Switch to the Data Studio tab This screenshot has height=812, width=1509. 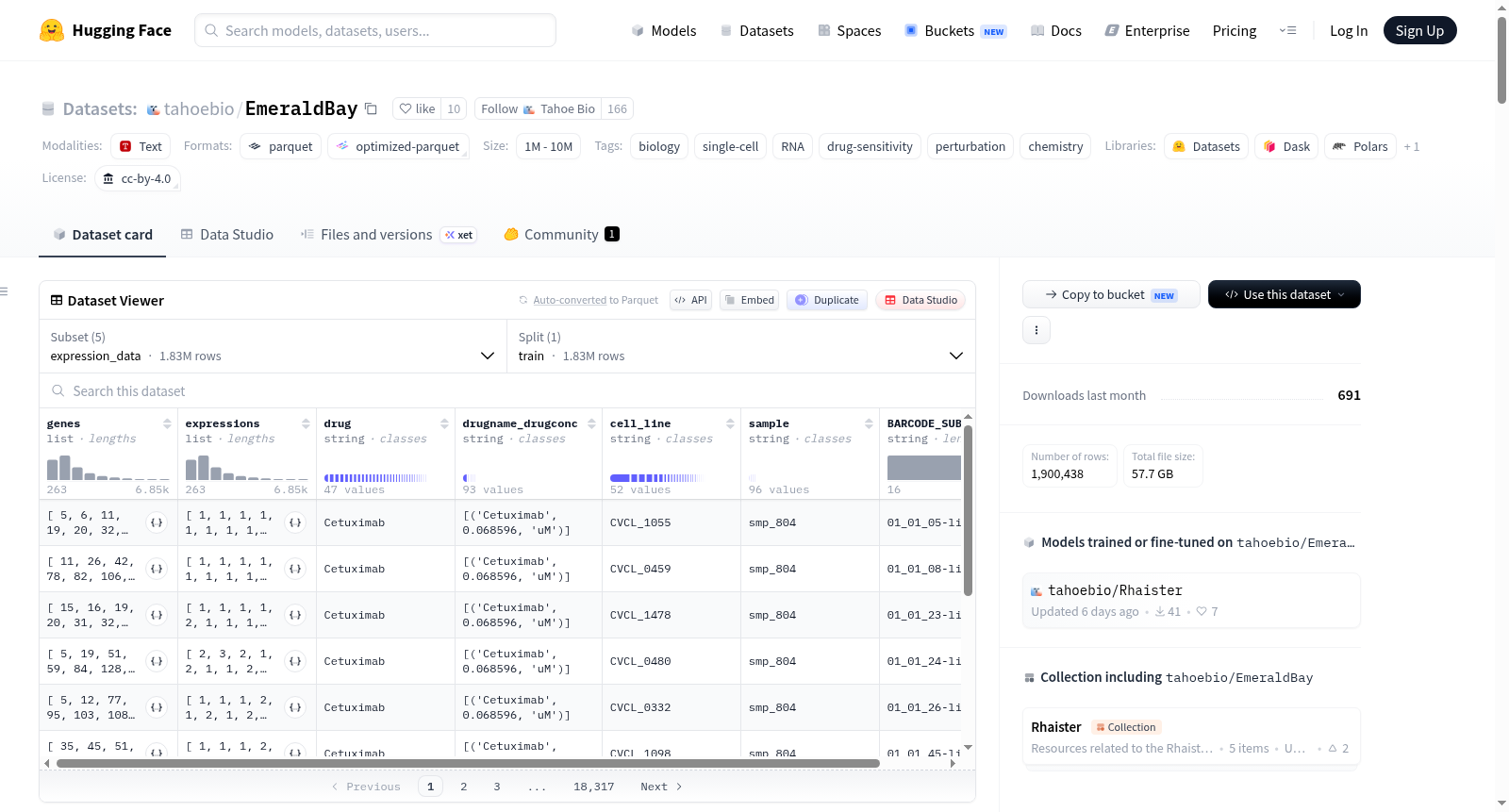click(226, 235)
